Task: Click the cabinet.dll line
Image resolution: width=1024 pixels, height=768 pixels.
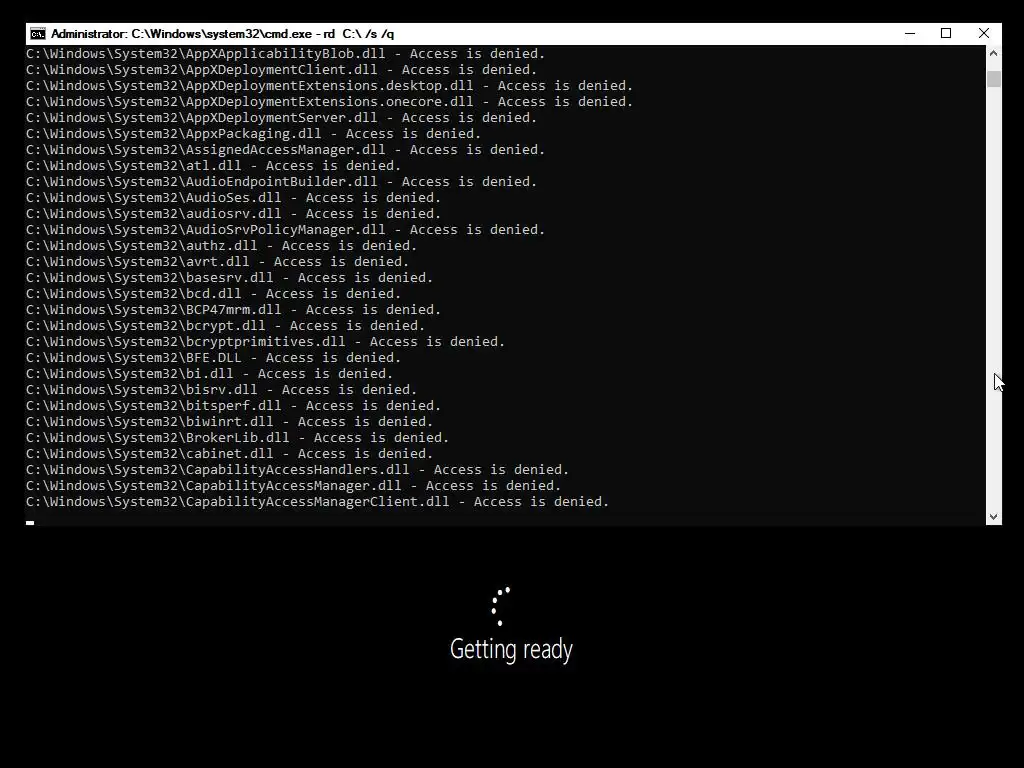Action: coord(230,454)
